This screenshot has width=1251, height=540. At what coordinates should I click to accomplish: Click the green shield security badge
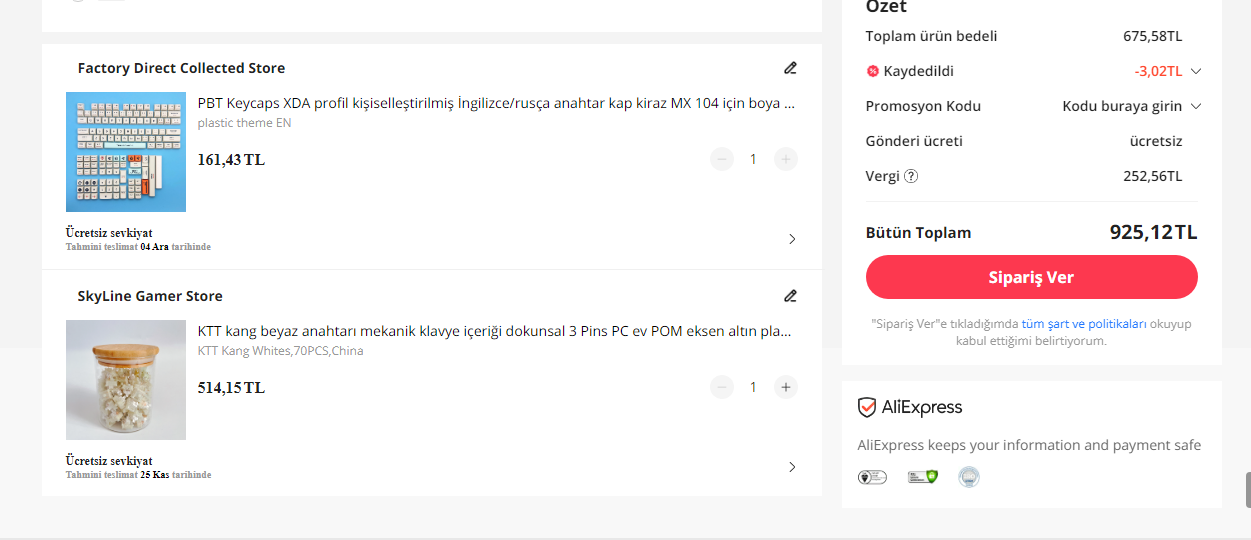(x=922, y=477)
